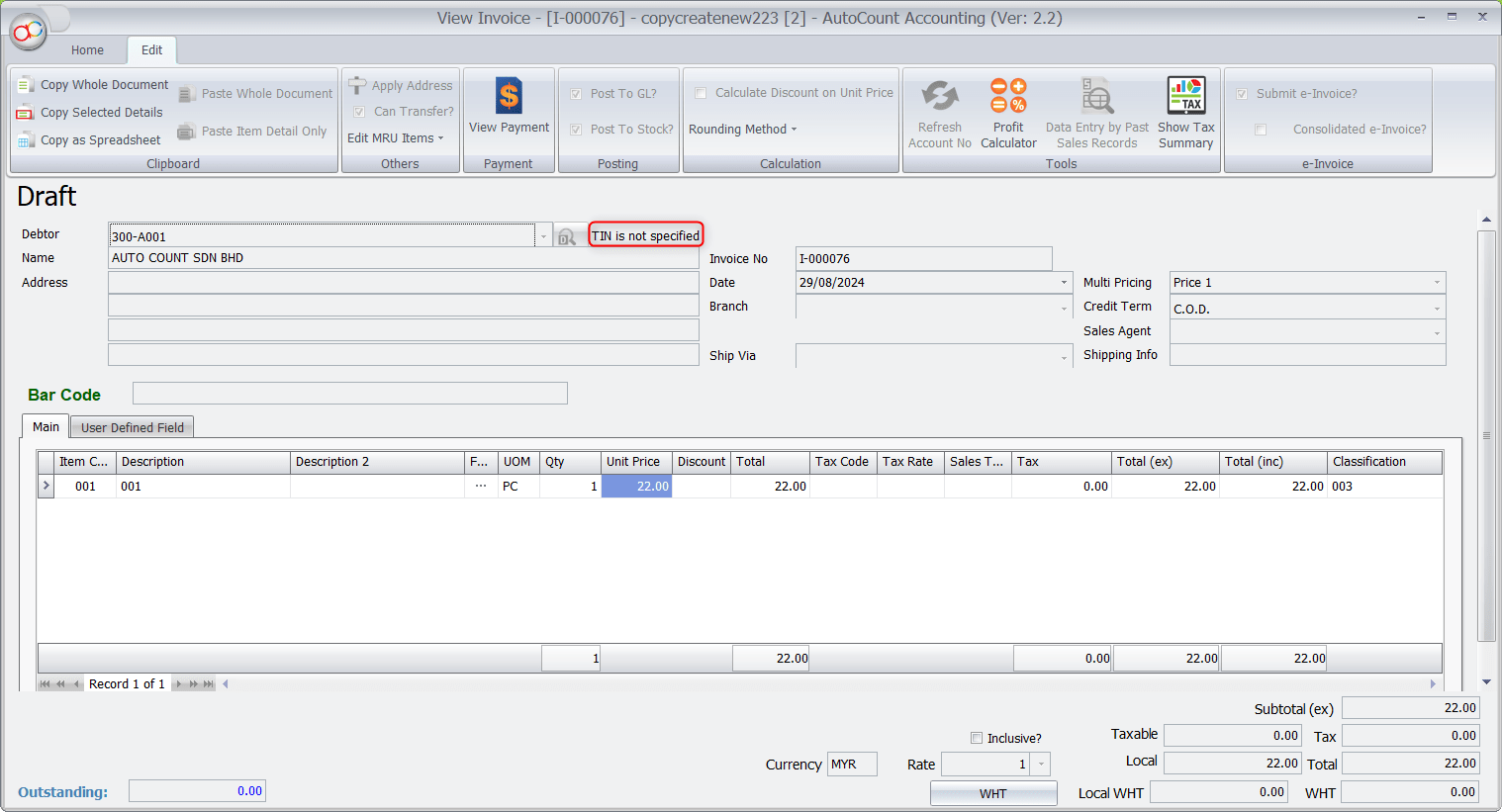Viewport: 1502px width, 812px height.
Task: Select Unit Price cell 22.00 in row 001
Action: [636, 487]
